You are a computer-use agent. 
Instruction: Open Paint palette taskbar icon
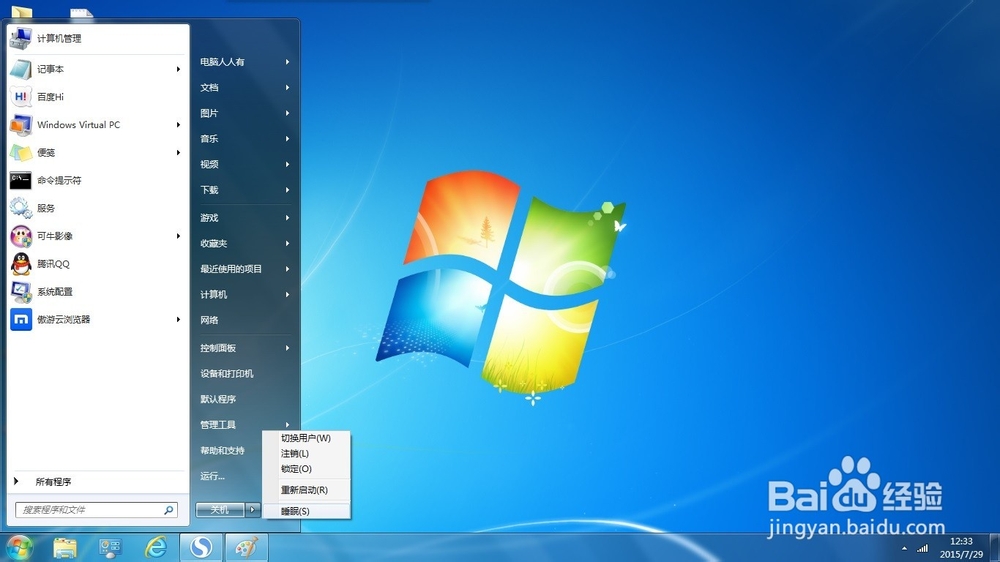click(x=246, y=548)
